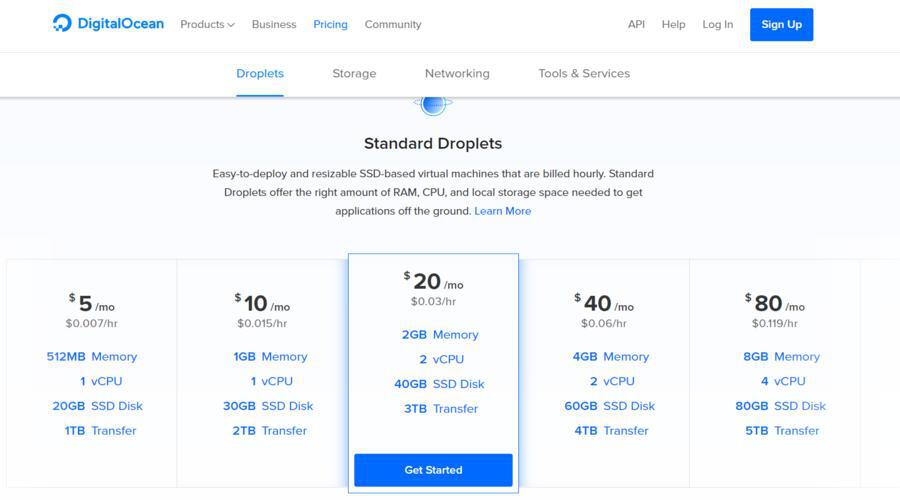This screenshot has width=900, height=500.
Task: Click the DigitalOcean logo icon
Action: pos(62,23)
